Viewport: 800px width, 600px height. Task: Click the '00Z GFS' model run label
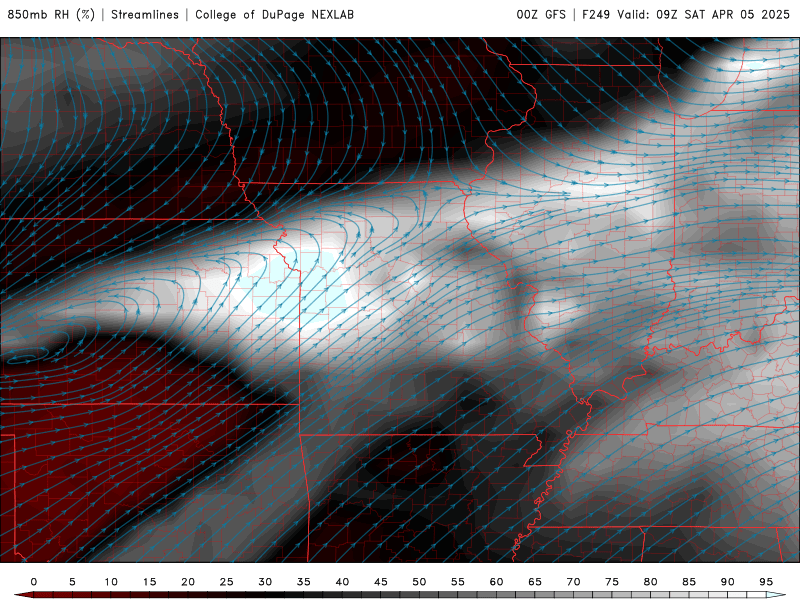(x=541, y=15)
